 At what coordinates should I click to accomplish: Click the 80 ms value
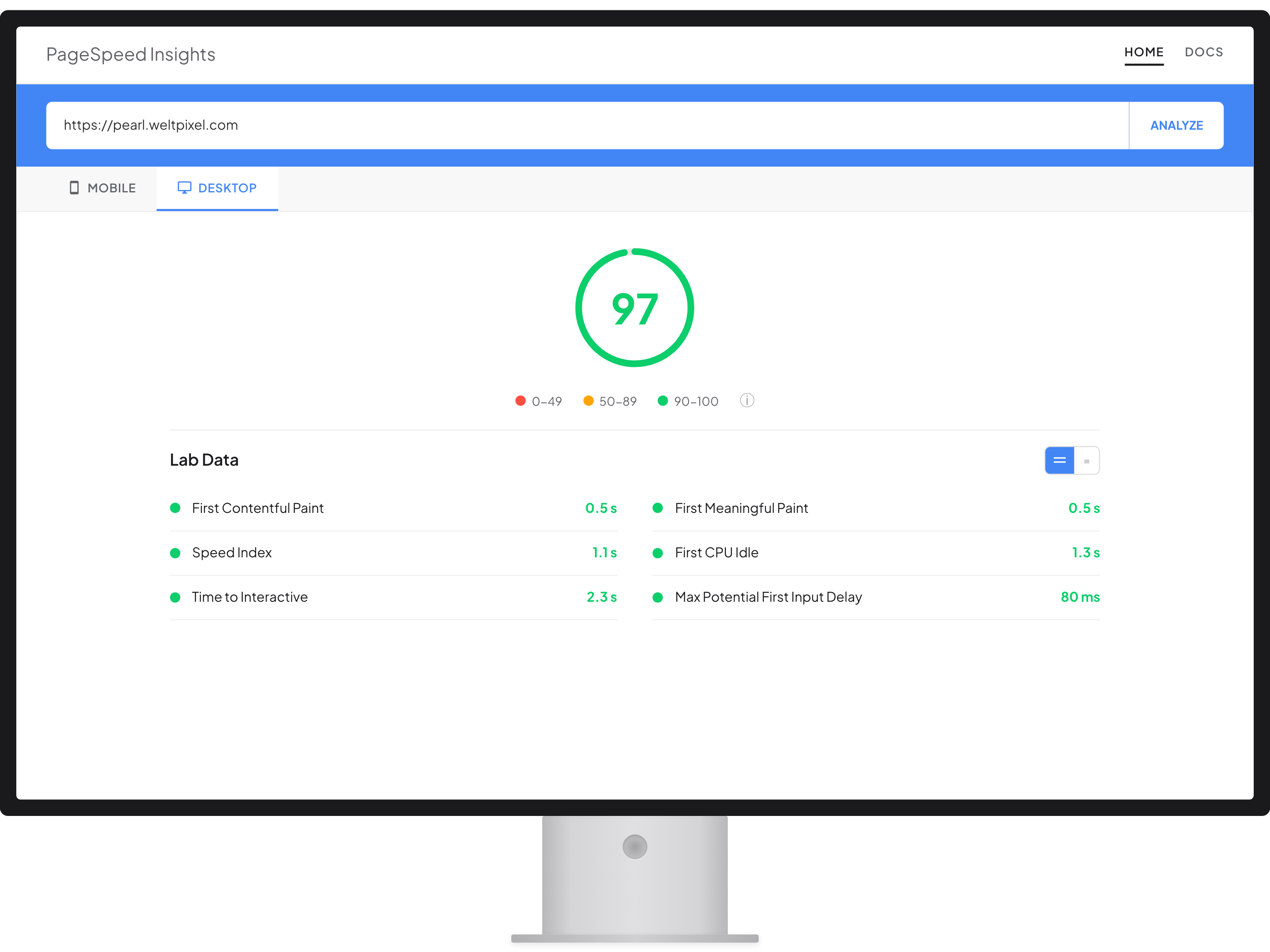point(1080,597)
